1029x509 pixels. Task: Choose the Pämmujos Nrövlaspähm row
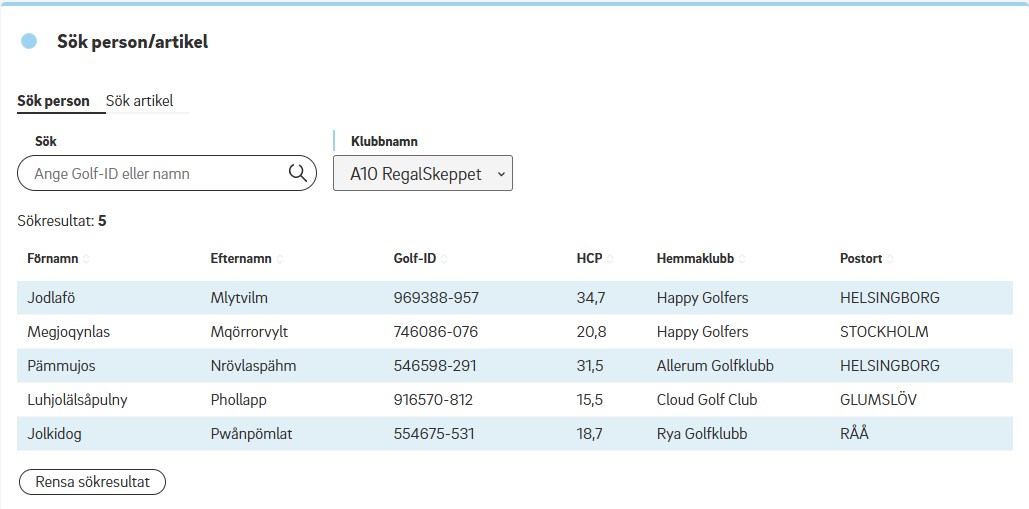[x=514, y=366]
